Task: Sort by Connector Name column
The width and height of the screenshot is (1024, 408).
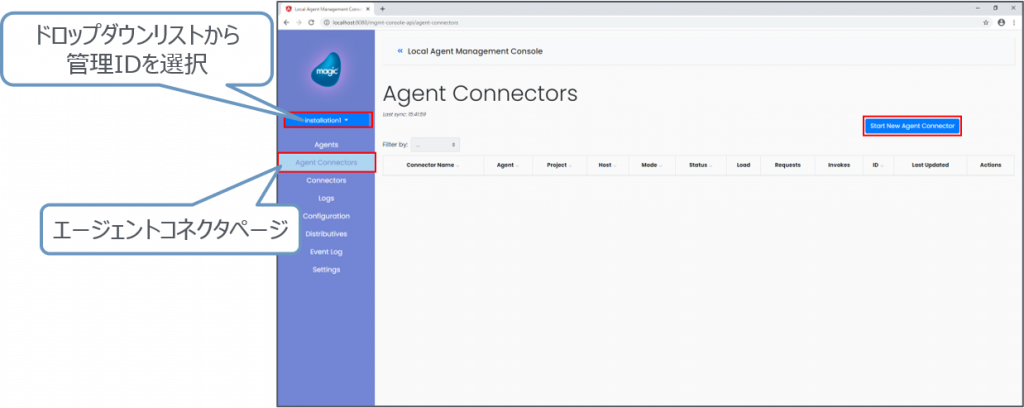Action: 431,165
